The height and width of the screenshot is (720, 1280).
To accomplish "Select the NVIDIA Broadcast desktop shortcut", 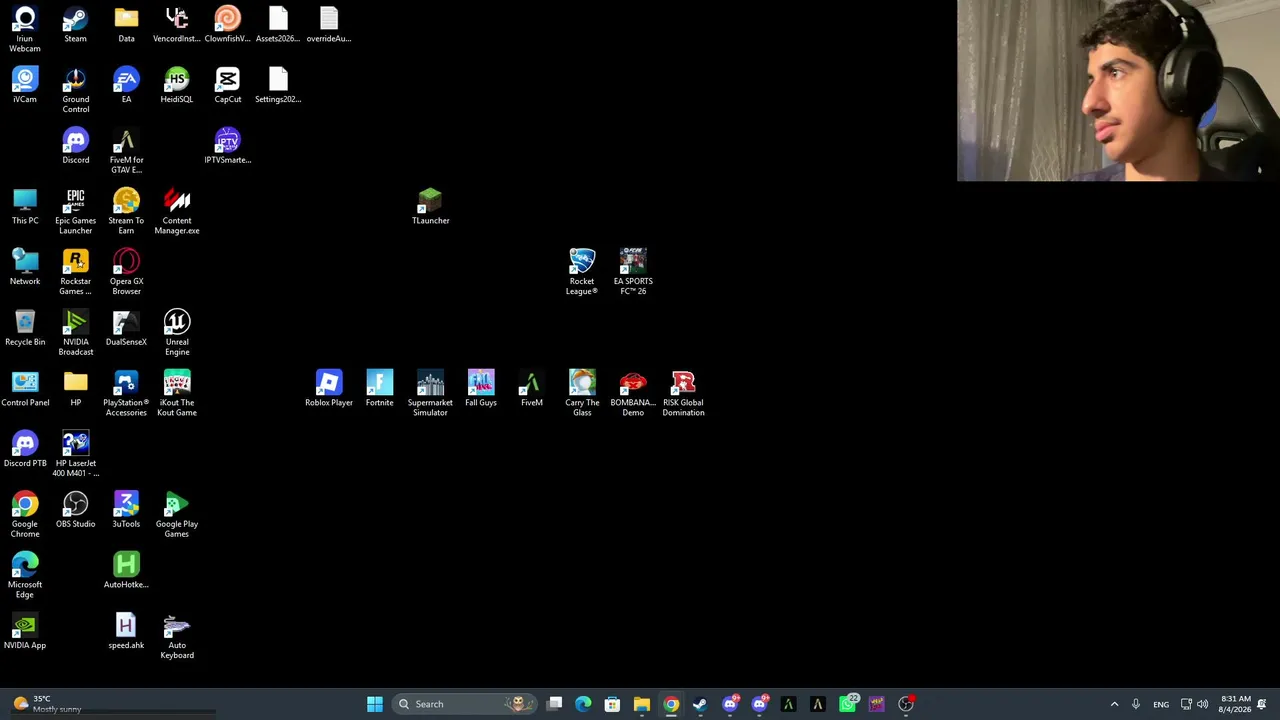I will tap(75, 333).
